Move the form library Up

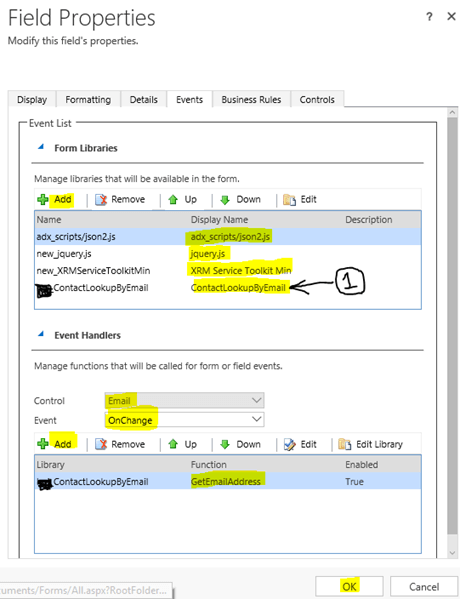(x=183, y=199)
